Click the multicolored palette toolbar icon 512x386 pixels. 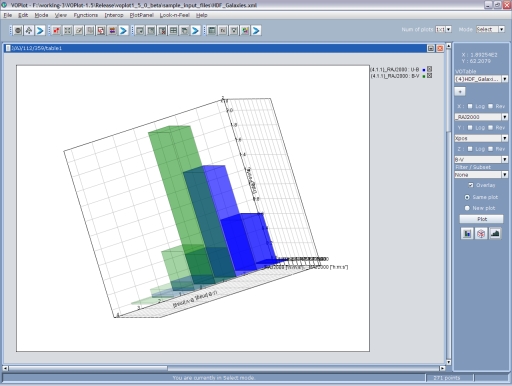(245, 31)
